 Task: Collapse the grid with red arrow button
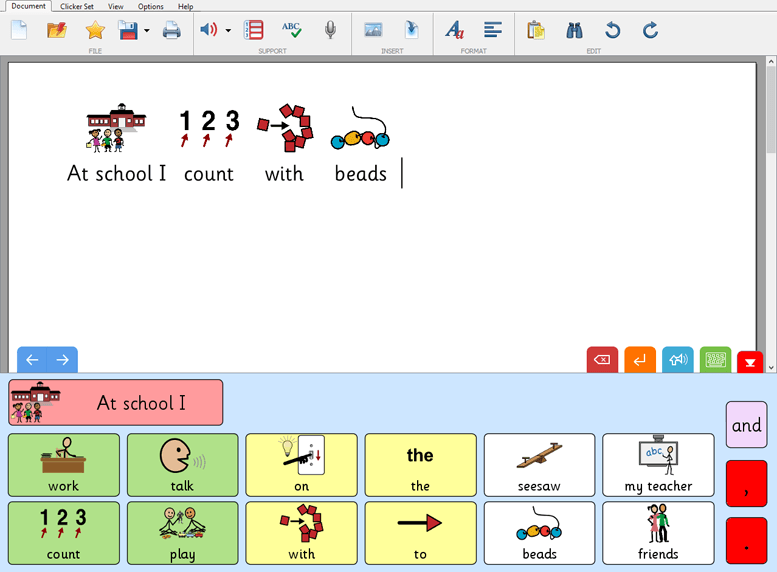[750, 362]
